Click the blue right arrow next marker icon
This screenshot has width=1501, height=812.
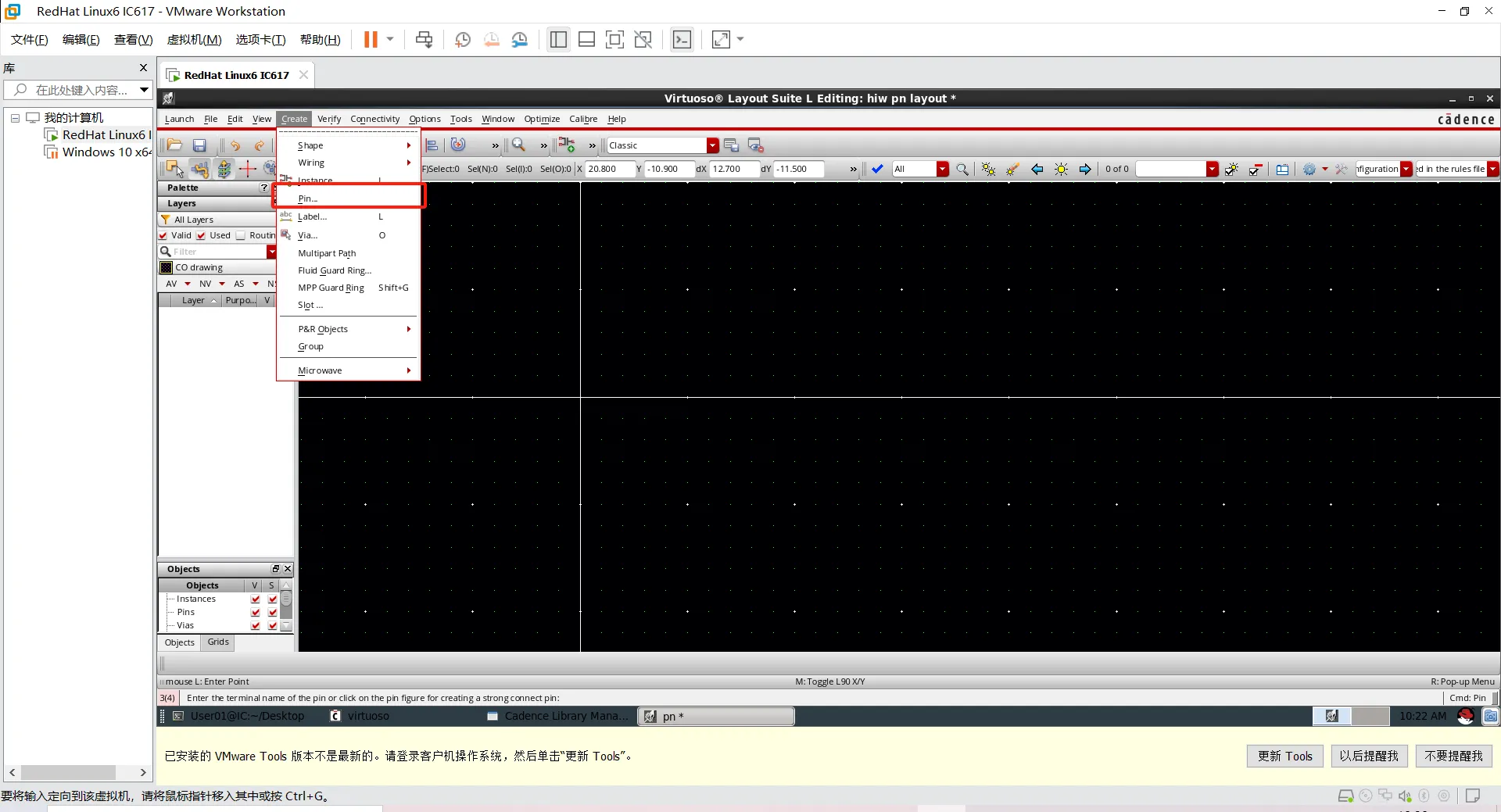click(1085, 170)
